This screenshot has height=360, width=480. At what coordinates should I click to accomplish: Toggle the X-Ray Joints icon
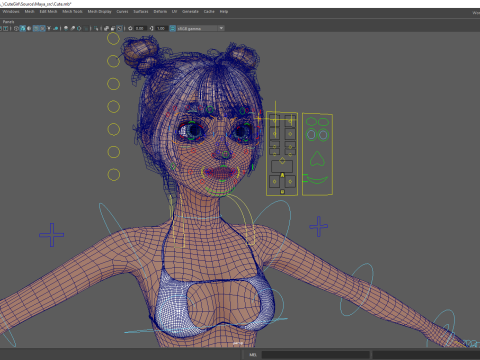pos(120,28)
